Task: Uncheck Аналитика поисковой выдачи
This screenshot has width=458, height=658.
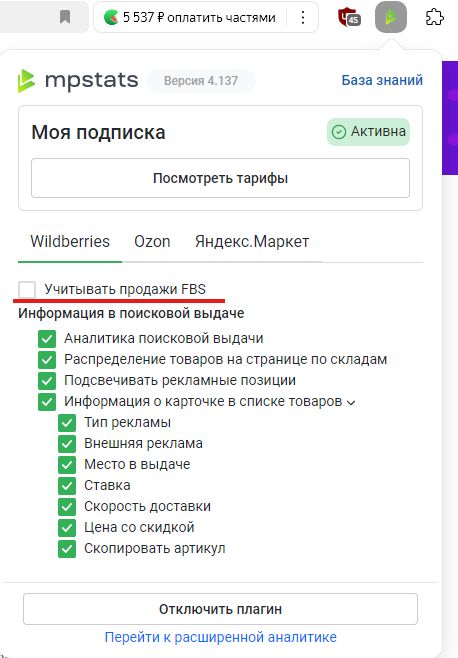Action: coord(47,339)
